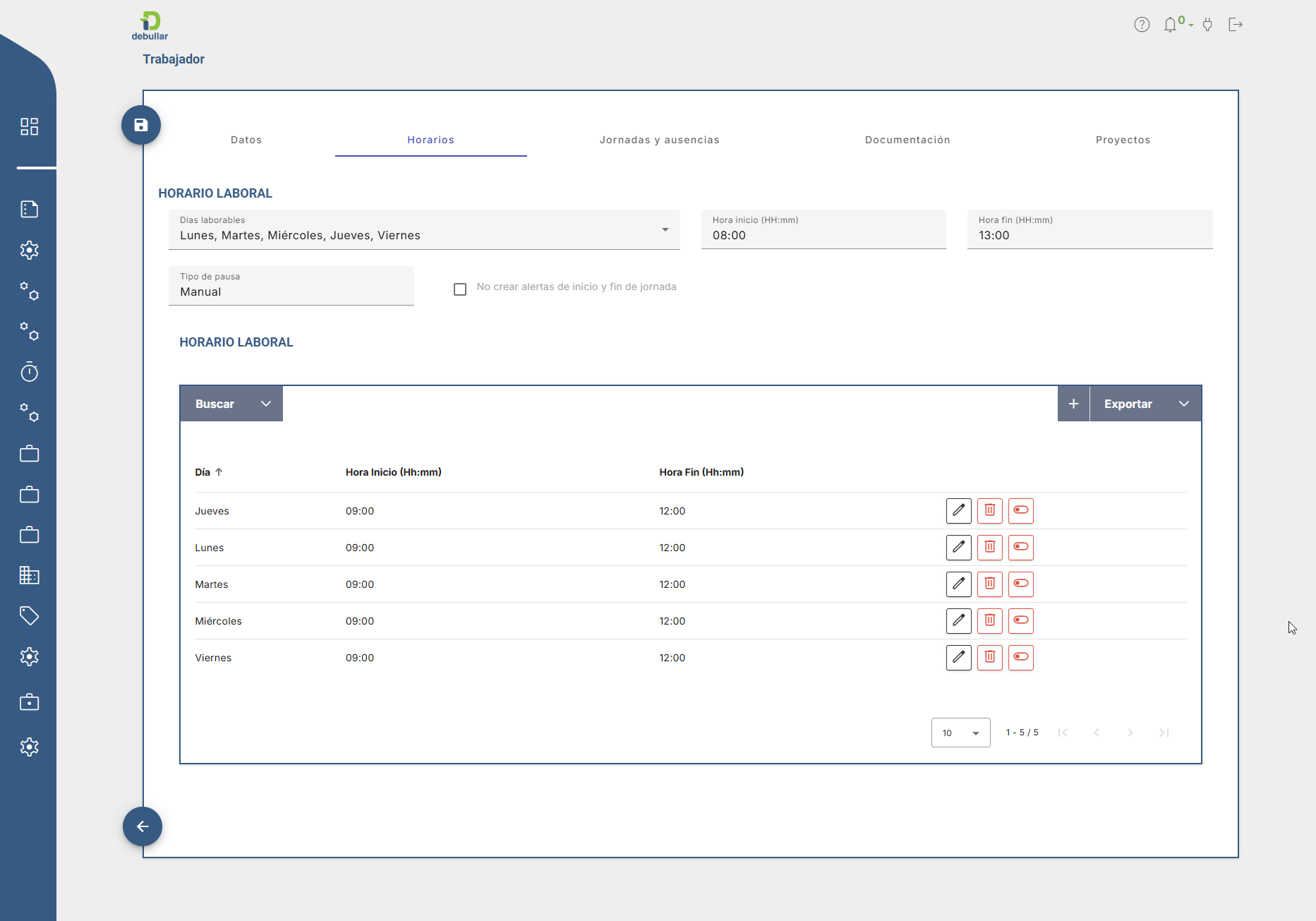Viewport: 1316px width, 921px height.
Task: Open the dashboard grid icon in sidebar
Action: tap(29, 126)
